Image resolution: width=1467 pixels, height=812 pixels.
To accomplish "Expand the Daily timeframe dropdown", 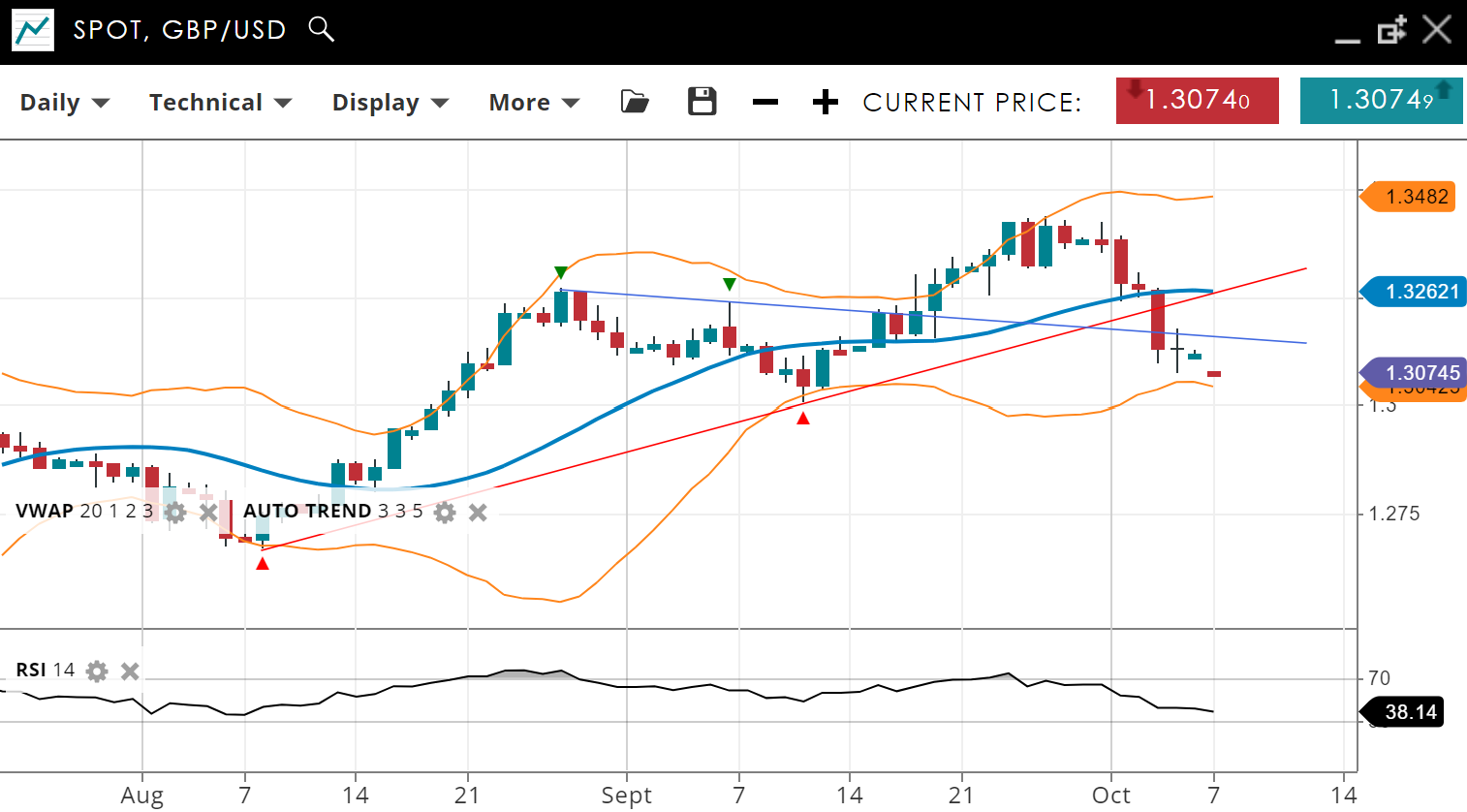I will 65,103.
